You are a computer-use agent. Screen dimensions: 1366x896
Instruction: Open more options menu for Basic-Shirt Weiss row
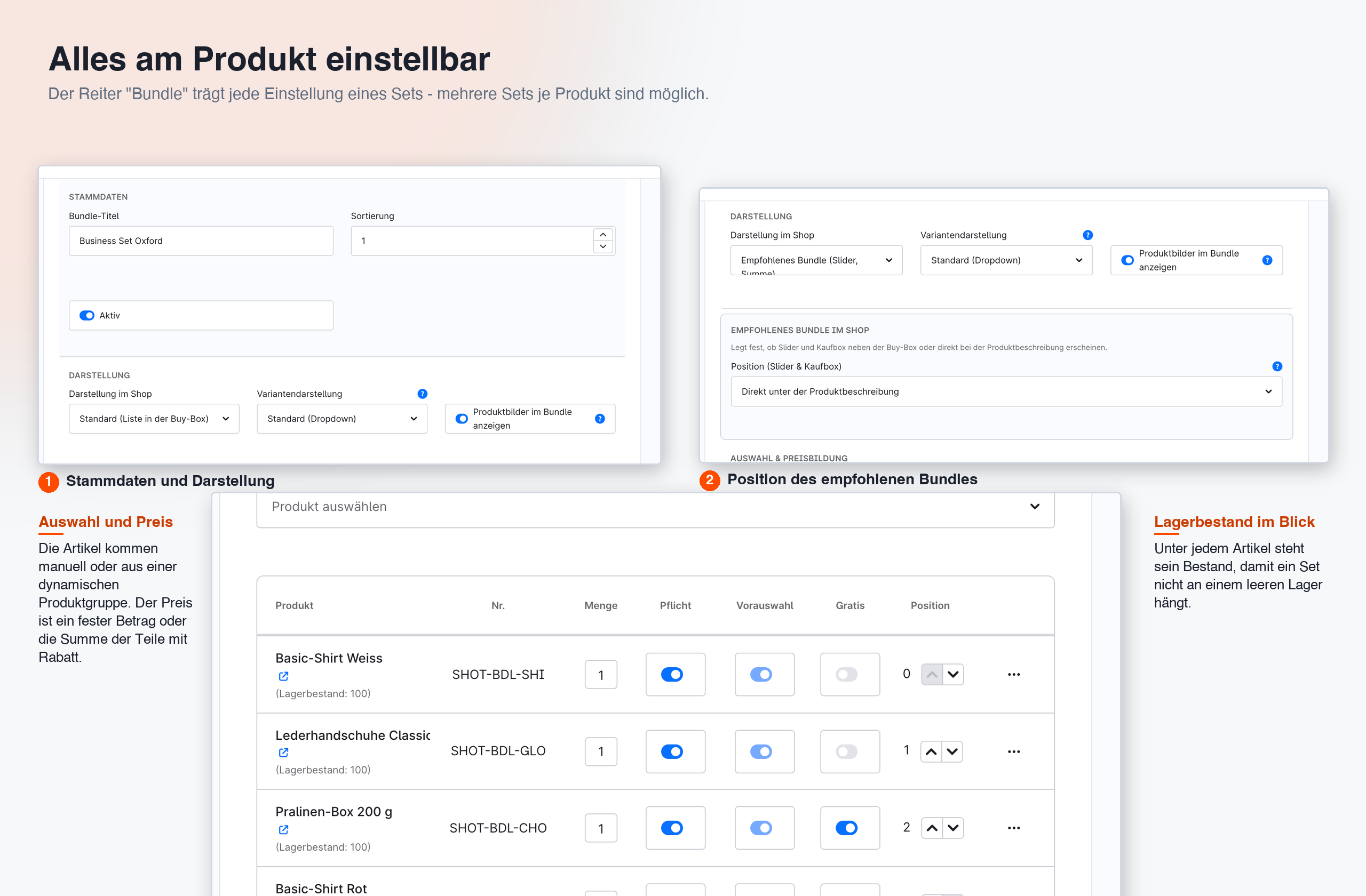[x=1014, y=674]
